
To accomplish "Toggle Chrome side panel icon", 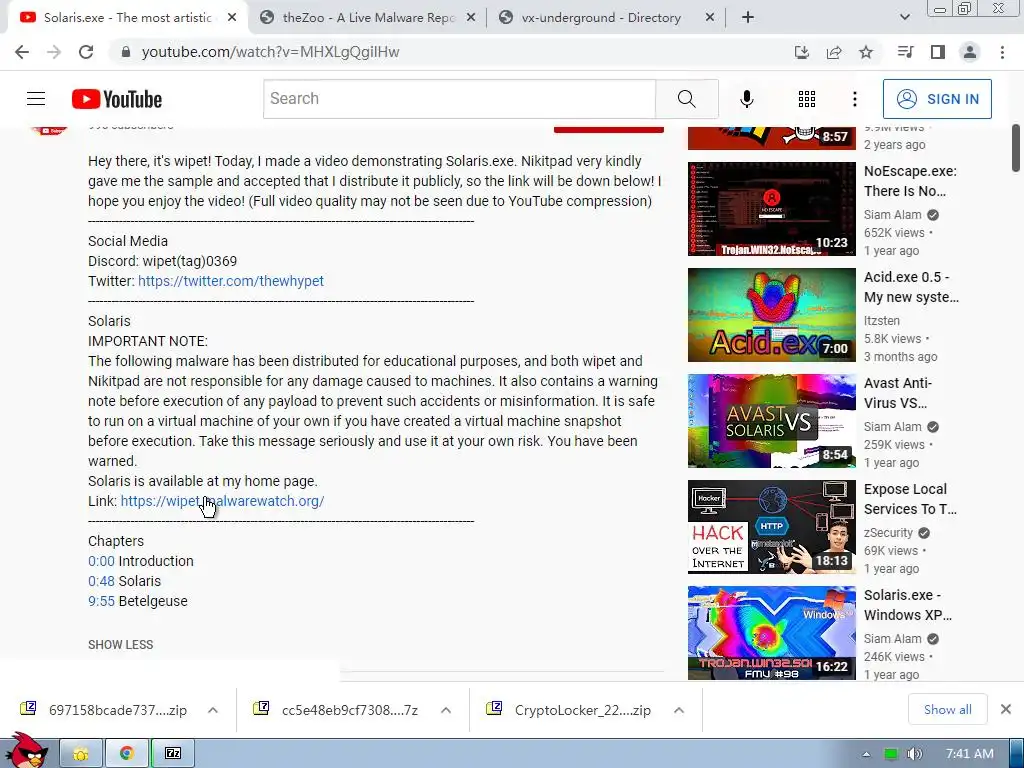I will tap(938, 52).
